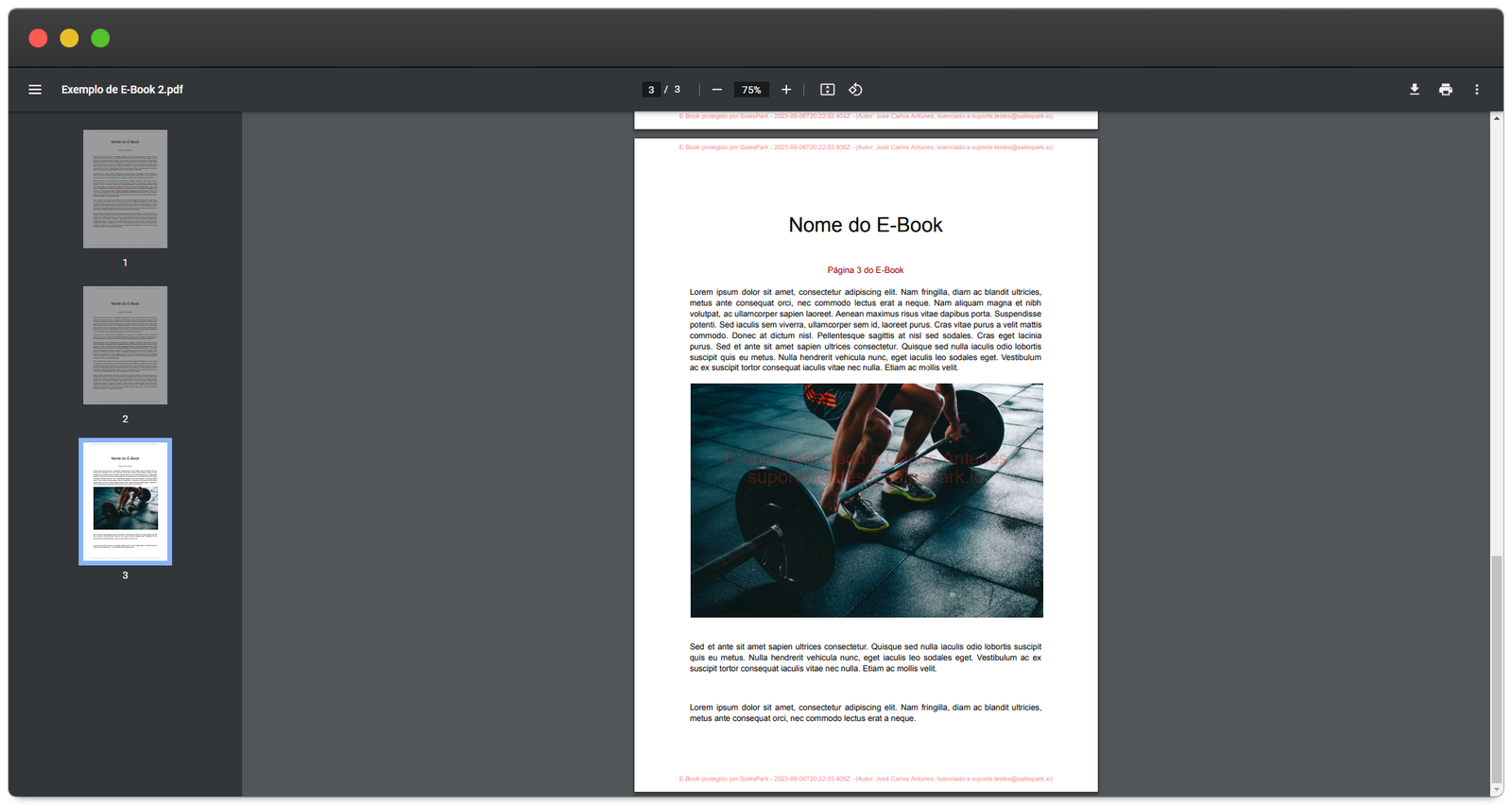
Task: Download the PDF file
Action: (1415, 90)
